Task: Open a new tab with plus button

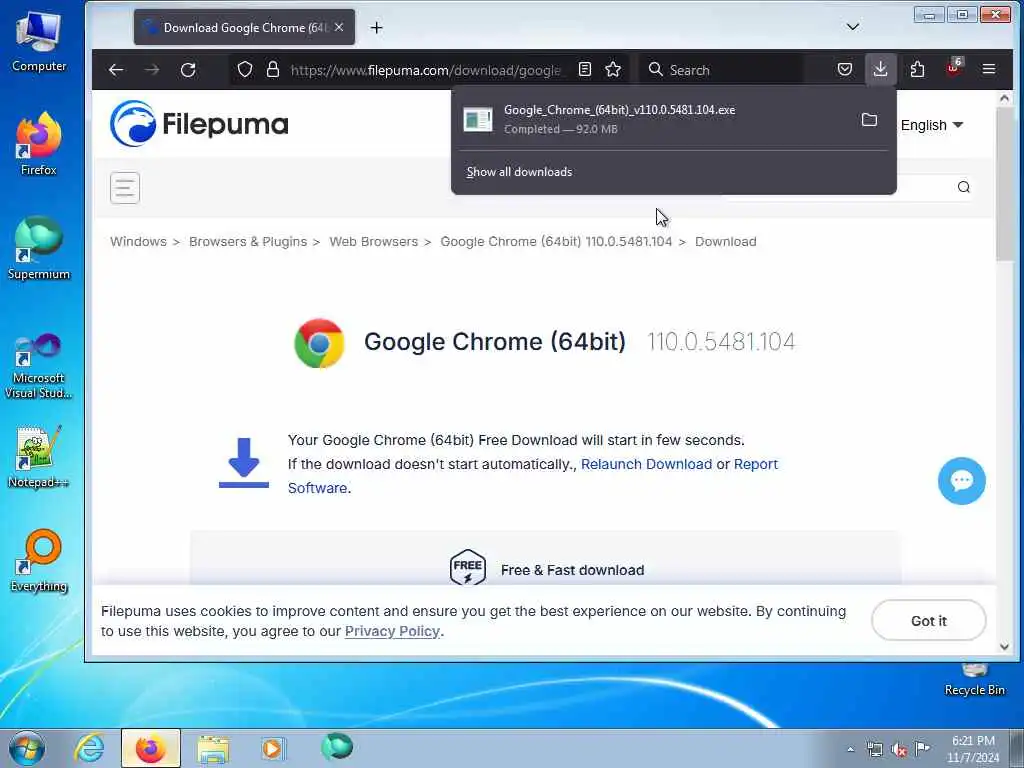Action: coord(376,27)
